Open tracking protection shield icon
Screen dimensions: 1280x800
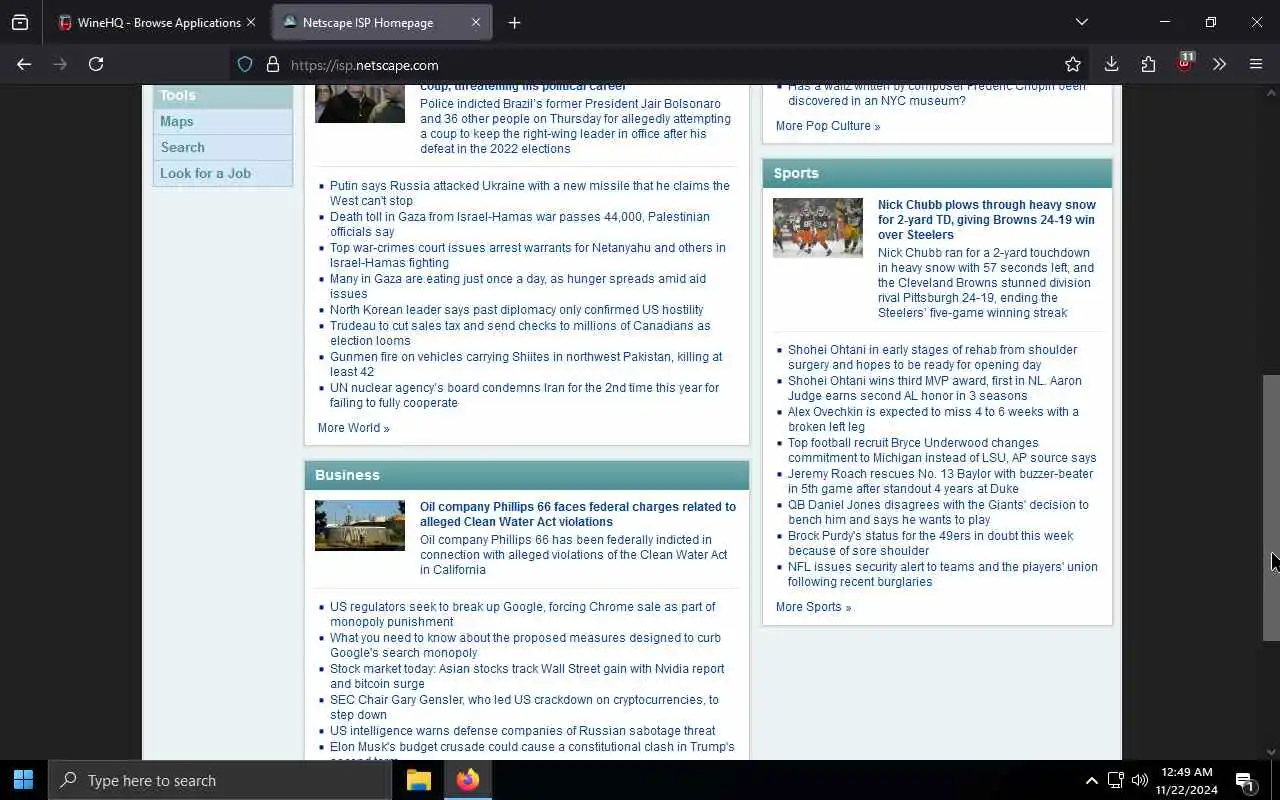pos(245,64)
